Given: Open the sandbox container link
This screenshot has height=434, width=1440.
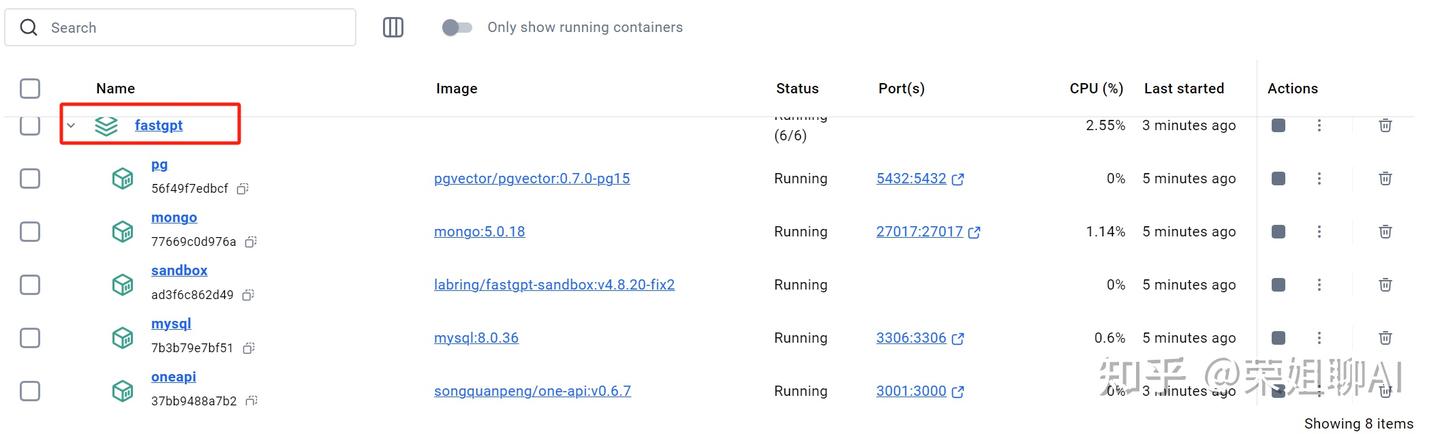Looking at the screenshot, I should [180, 270].
